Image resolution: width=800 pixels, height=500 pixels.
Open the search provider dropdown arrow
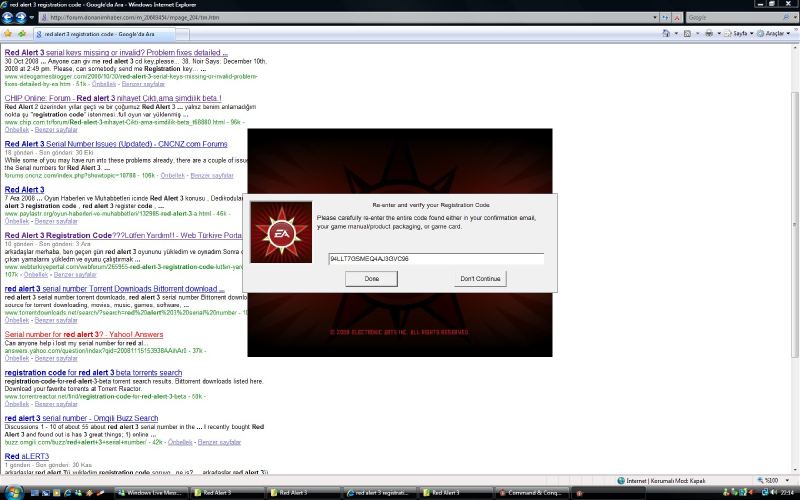[x=794, y=17]
